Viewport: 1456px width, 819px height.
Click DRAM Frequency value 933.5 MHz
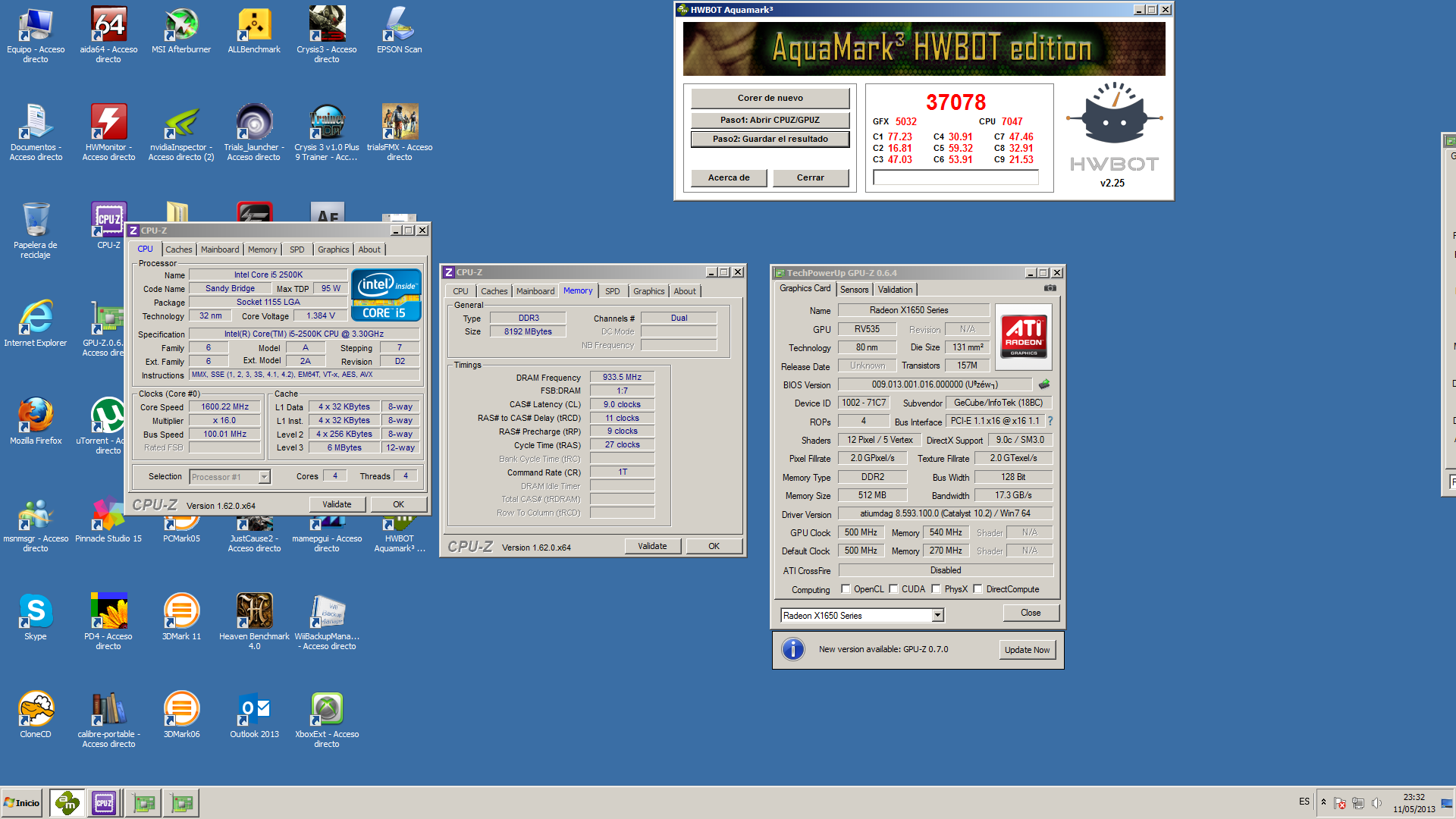[x=623, y=377]
